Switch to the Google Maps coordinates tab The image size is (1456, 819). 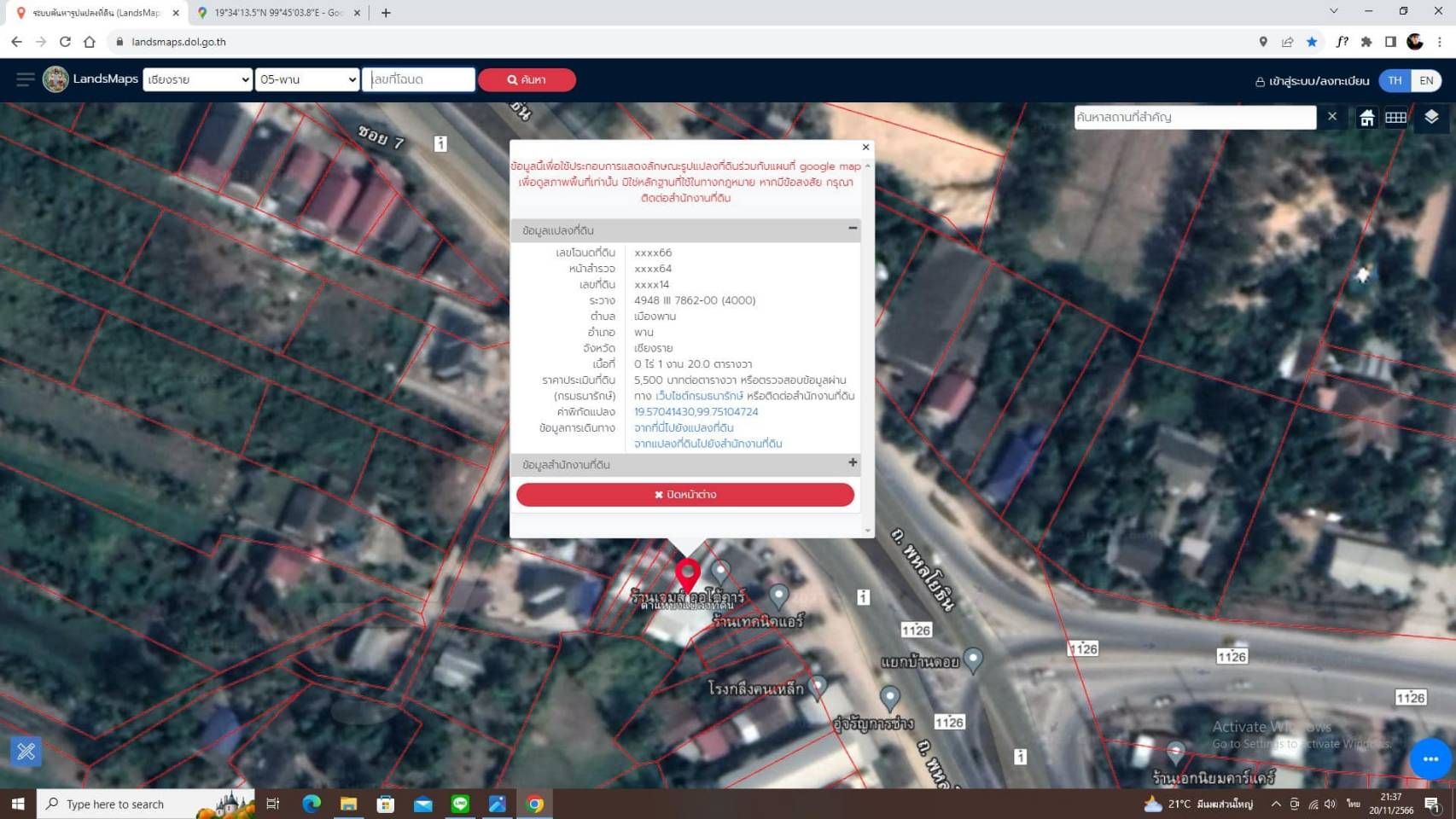pyautogui.click(x=277, y=13)
